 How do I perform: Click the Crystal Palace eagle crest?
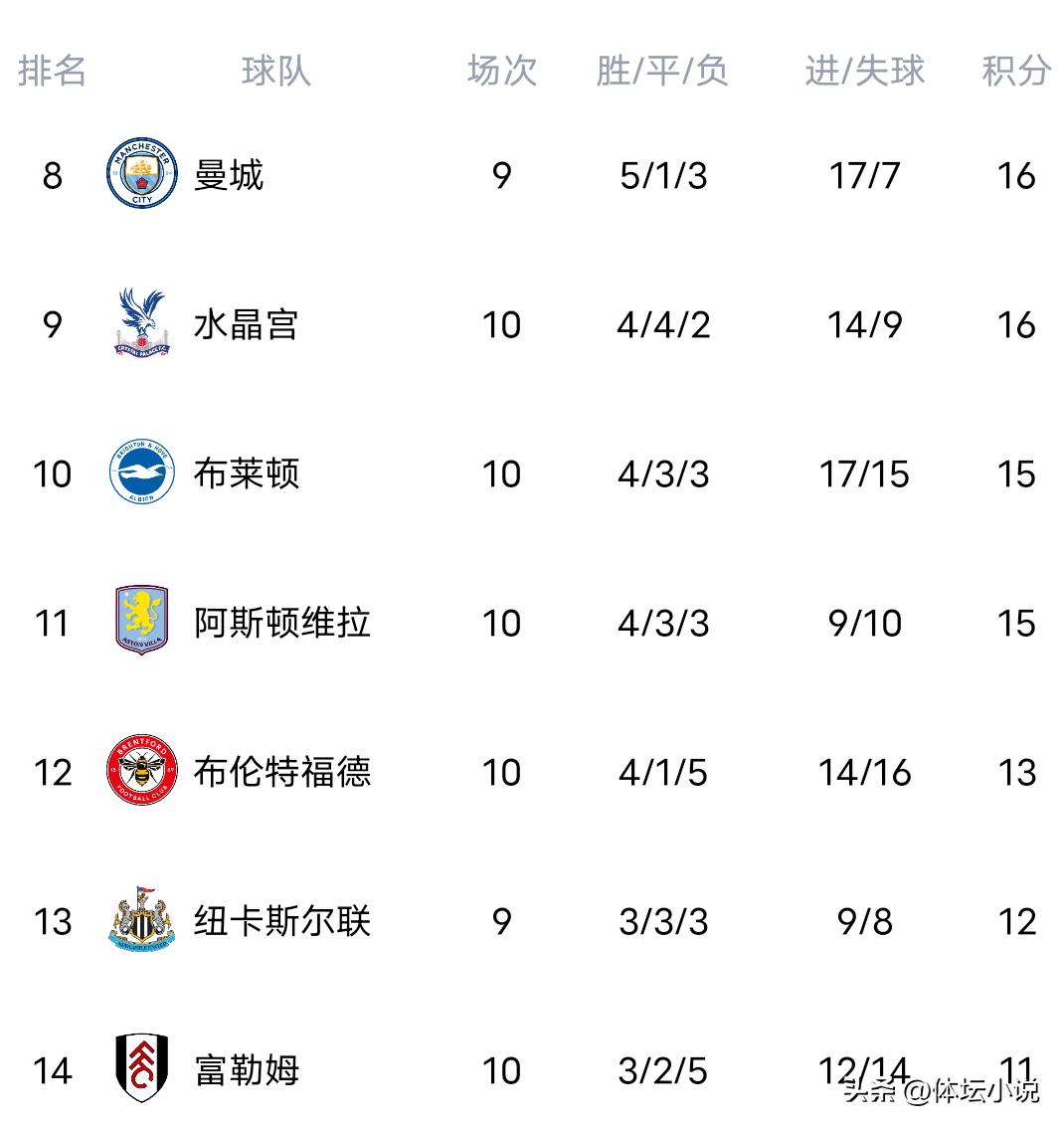142,323
